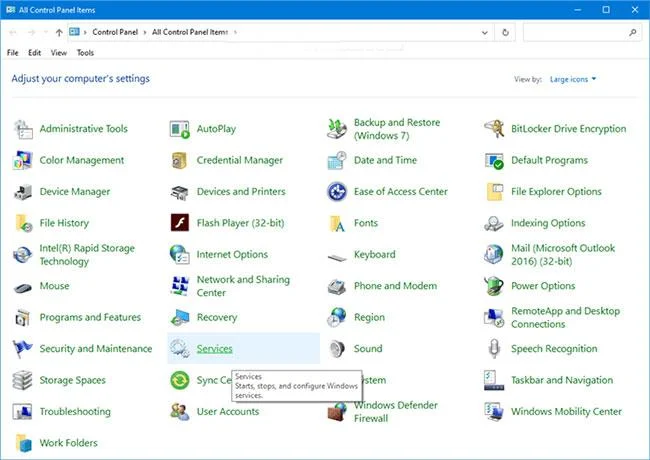The width and height of the screenshot is (650, 460).
Task: Open the Services gear icon
Action: click(x=180, y=349)
